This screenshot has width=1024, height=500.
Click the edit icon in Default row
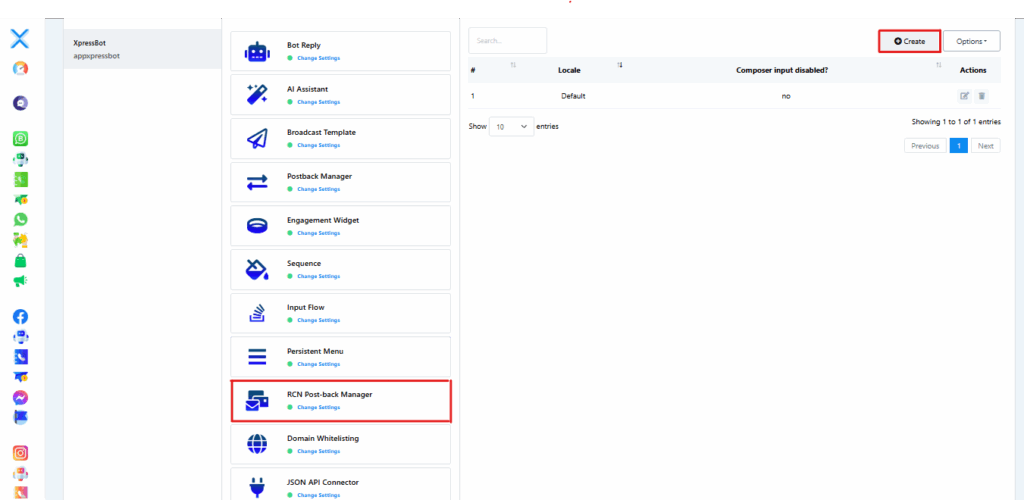pos(964,96)
